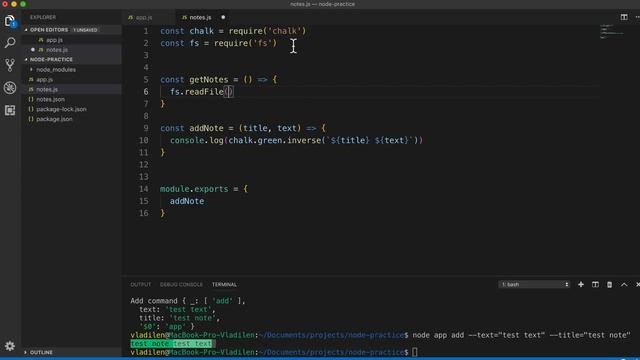Click unsaved dot on notes.js tab
The width and height of the screenshot is (640, 360).
pos(223,18)
